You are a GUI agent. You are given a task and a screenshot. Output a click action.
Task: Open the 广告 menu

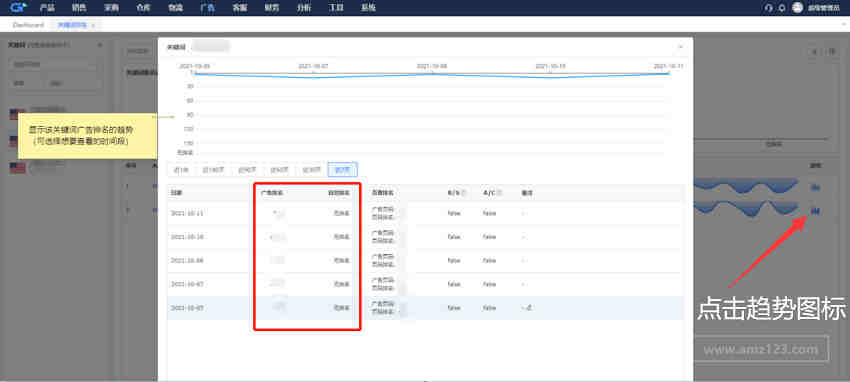click(208, 8)
